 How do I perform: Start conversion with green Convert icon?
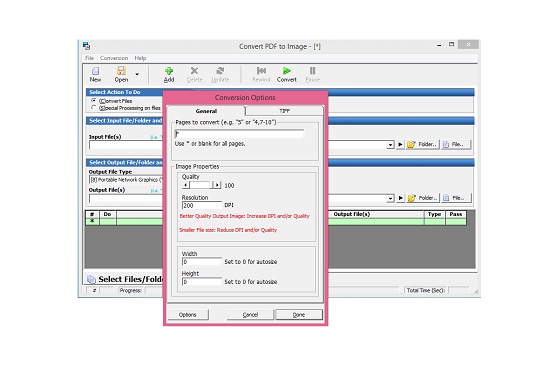[x=287, y=71]
